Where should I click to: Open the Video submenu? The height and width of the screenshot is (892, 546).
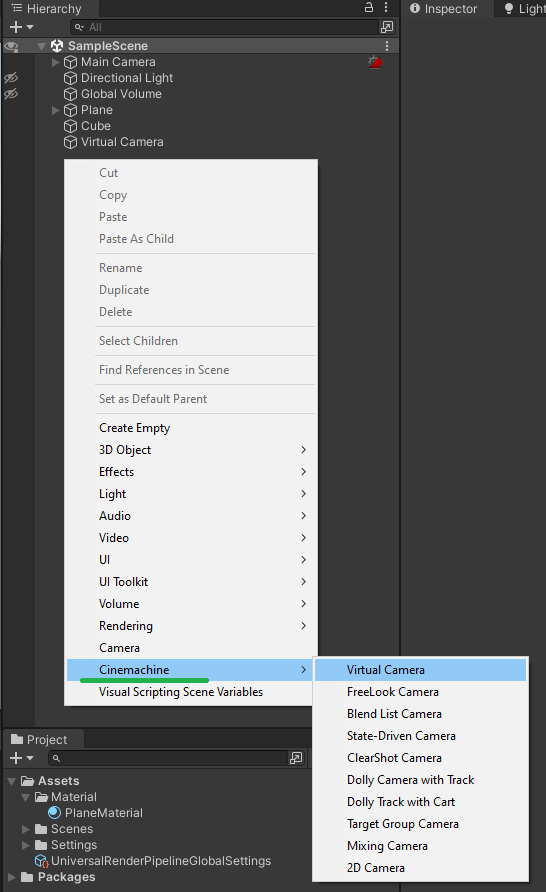(191, 538)
